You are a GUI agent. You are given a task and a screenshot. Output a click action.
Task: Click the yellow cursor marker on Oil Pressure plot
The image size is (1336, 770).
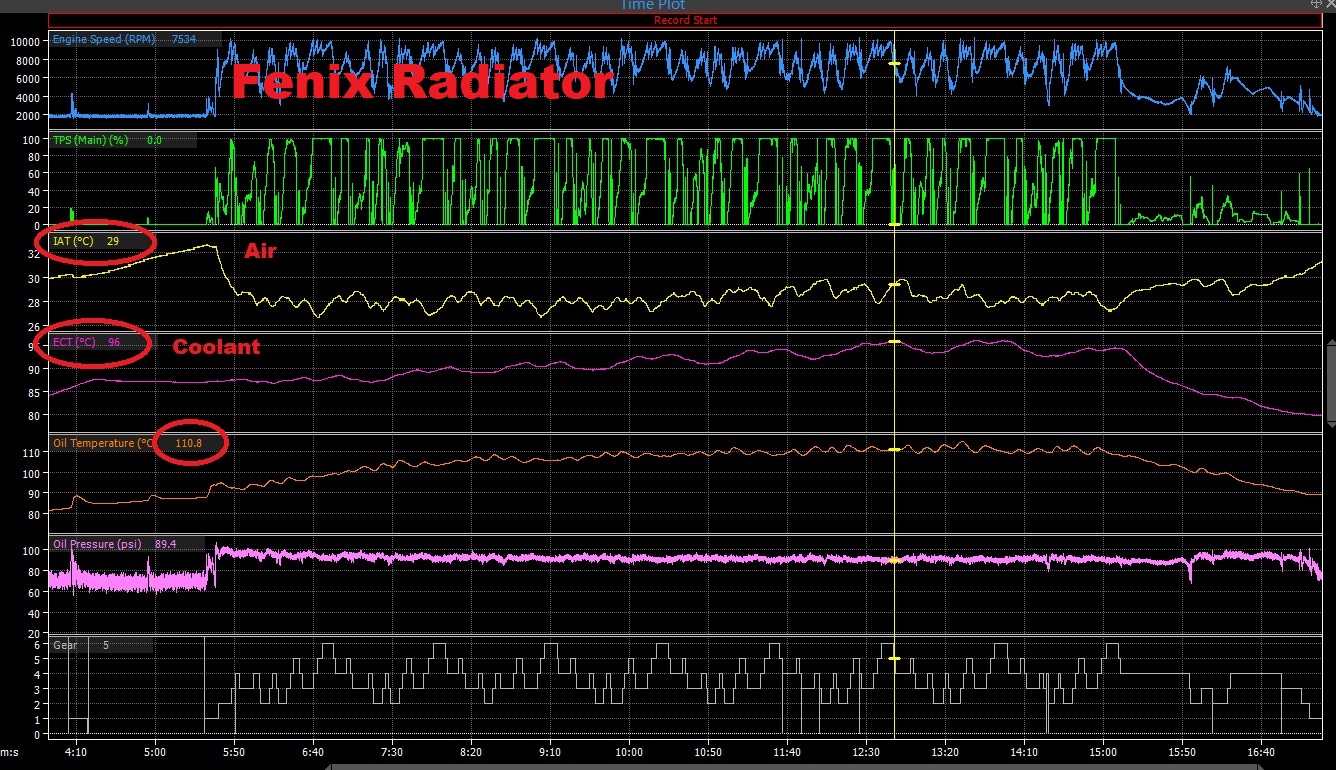[x=894, y=561]
